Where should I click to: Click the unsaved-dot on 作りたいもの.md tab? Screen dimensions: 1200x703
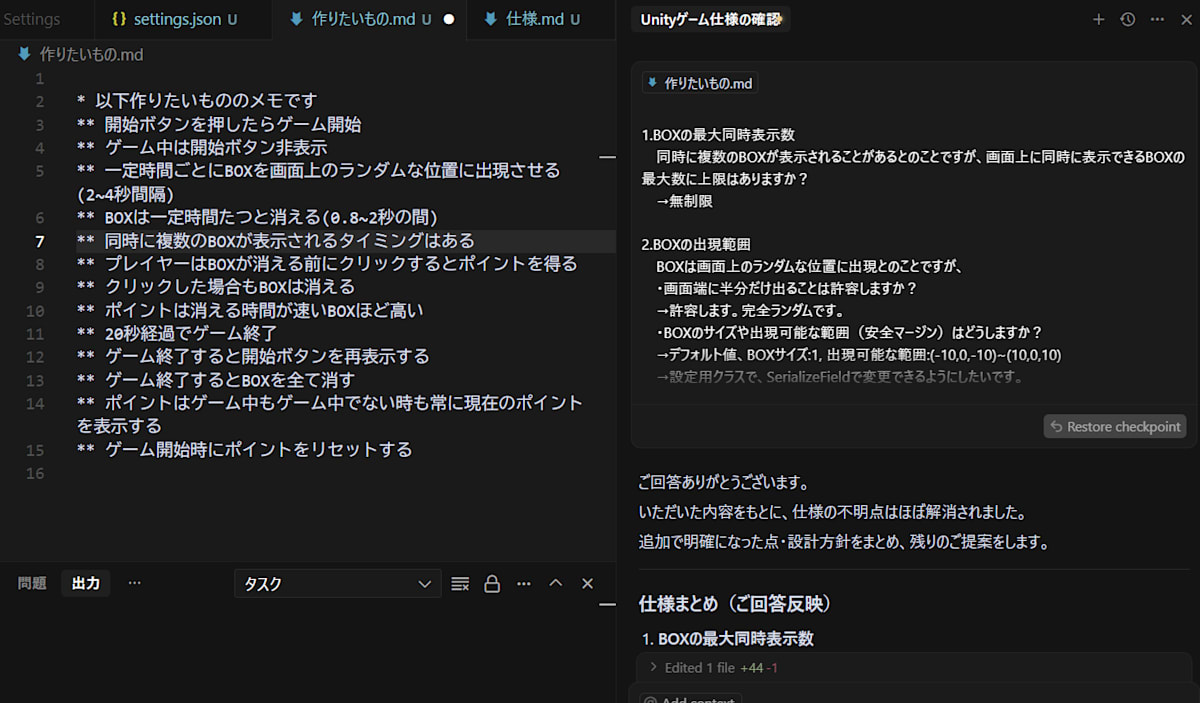coord(449,19)
